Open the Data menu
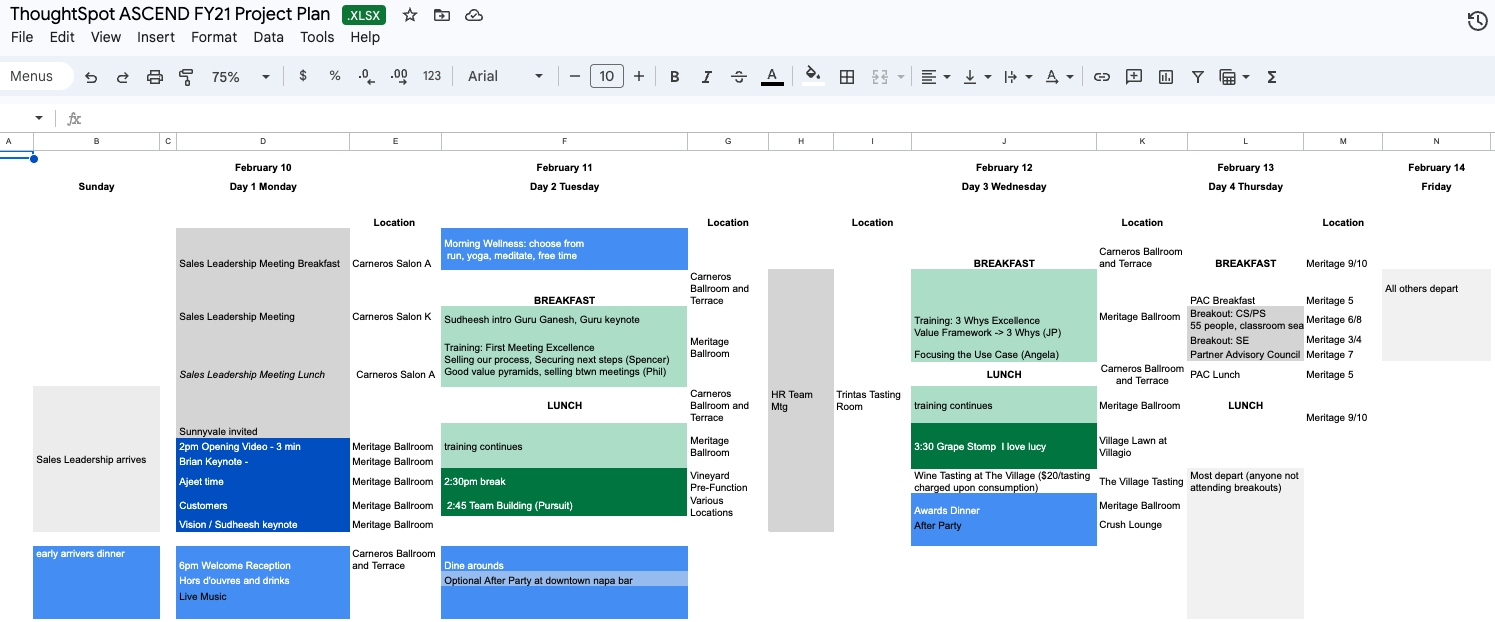The image size is (1495, 622). coord(268,37)
